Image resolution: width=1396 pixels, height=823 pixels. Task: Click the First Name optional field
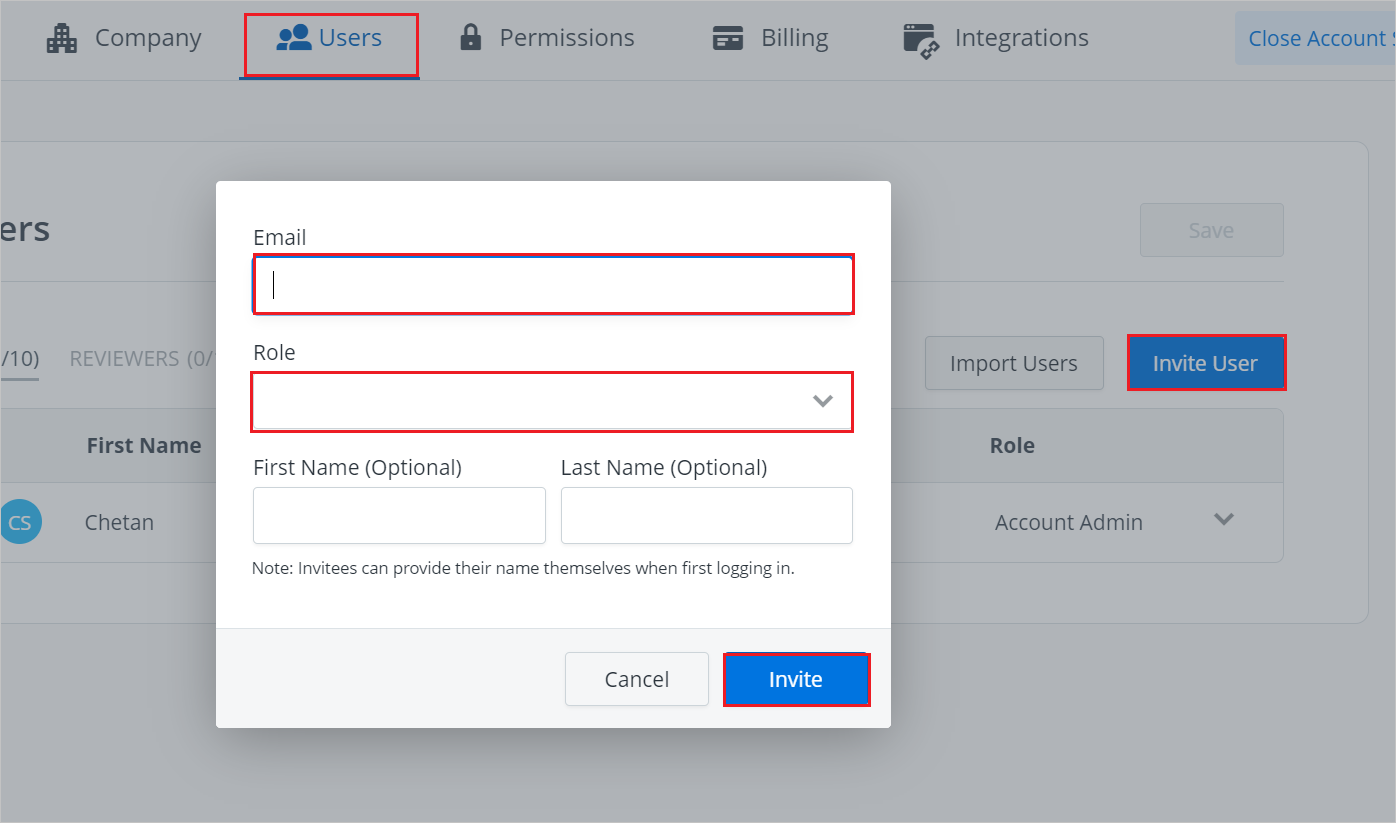[x=399, y=516]
